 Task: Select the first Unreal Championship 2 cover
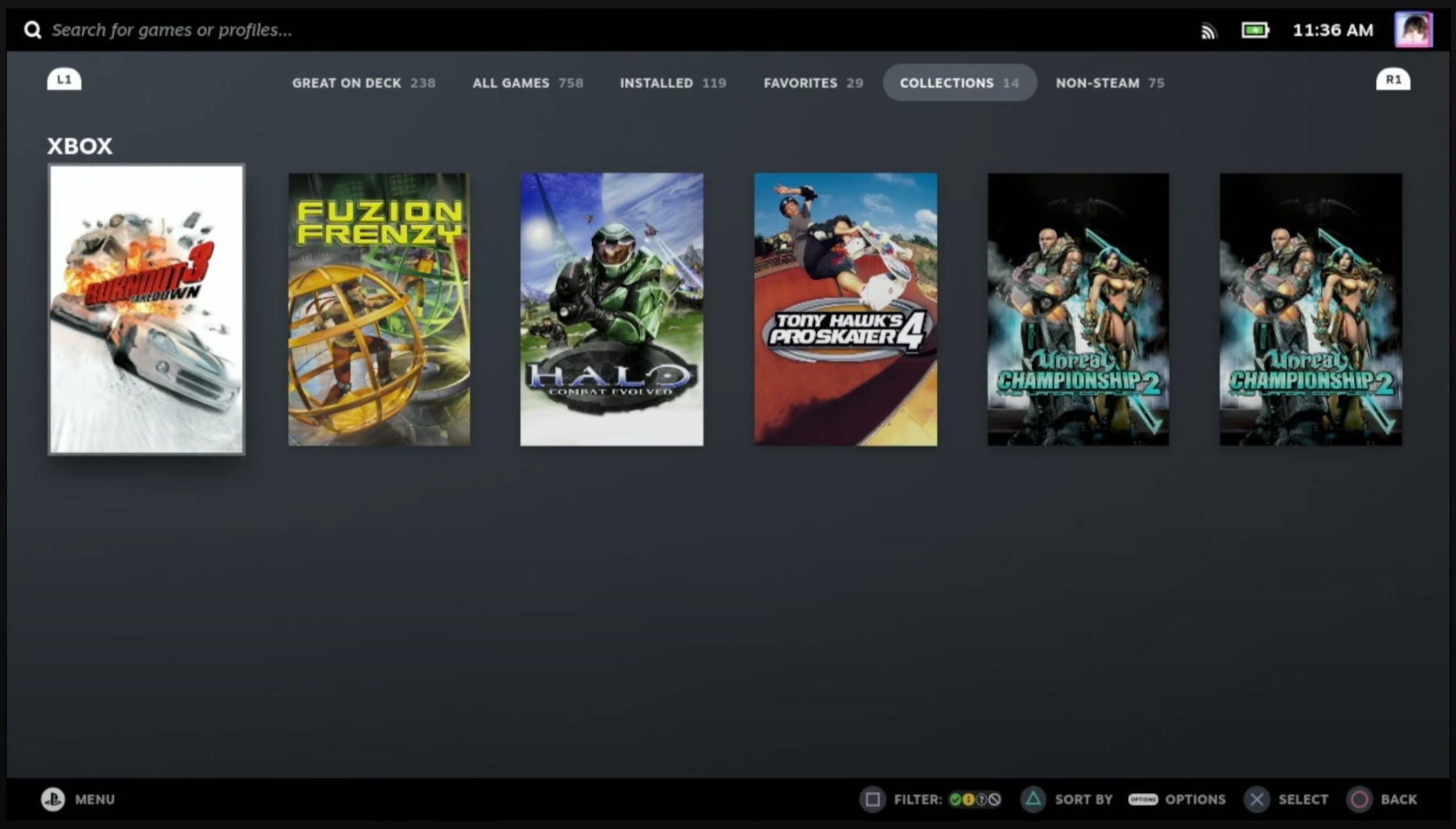tap(1078, 309)
